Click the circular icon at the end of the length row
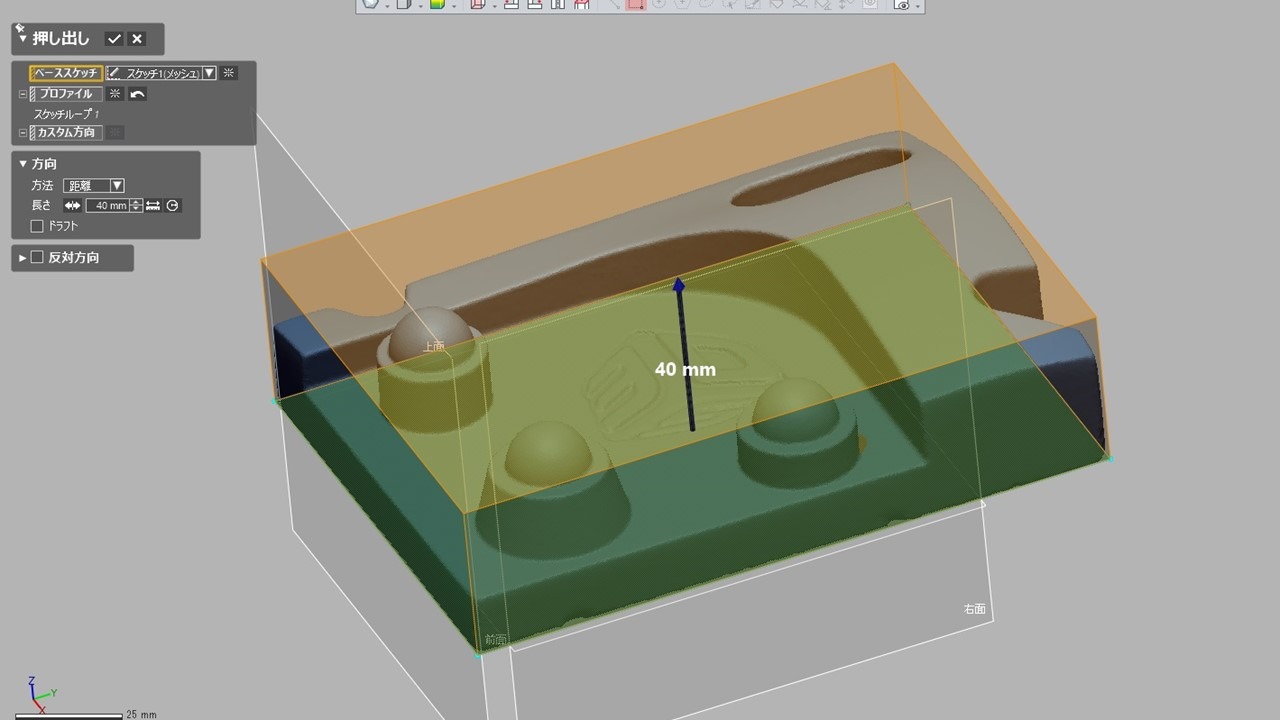 (x=173, y=206)
